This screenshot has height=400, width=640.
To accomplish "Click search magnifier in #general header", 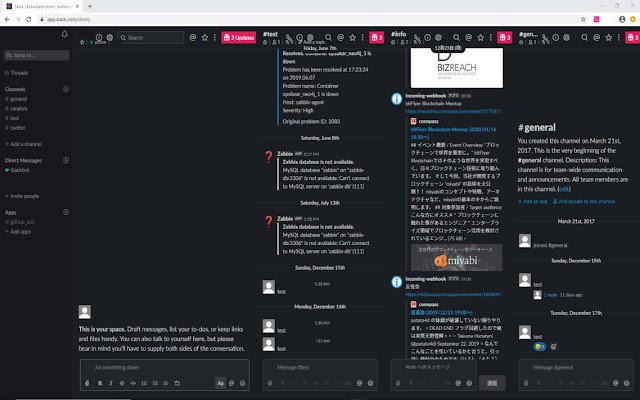I will pos(584,38).
